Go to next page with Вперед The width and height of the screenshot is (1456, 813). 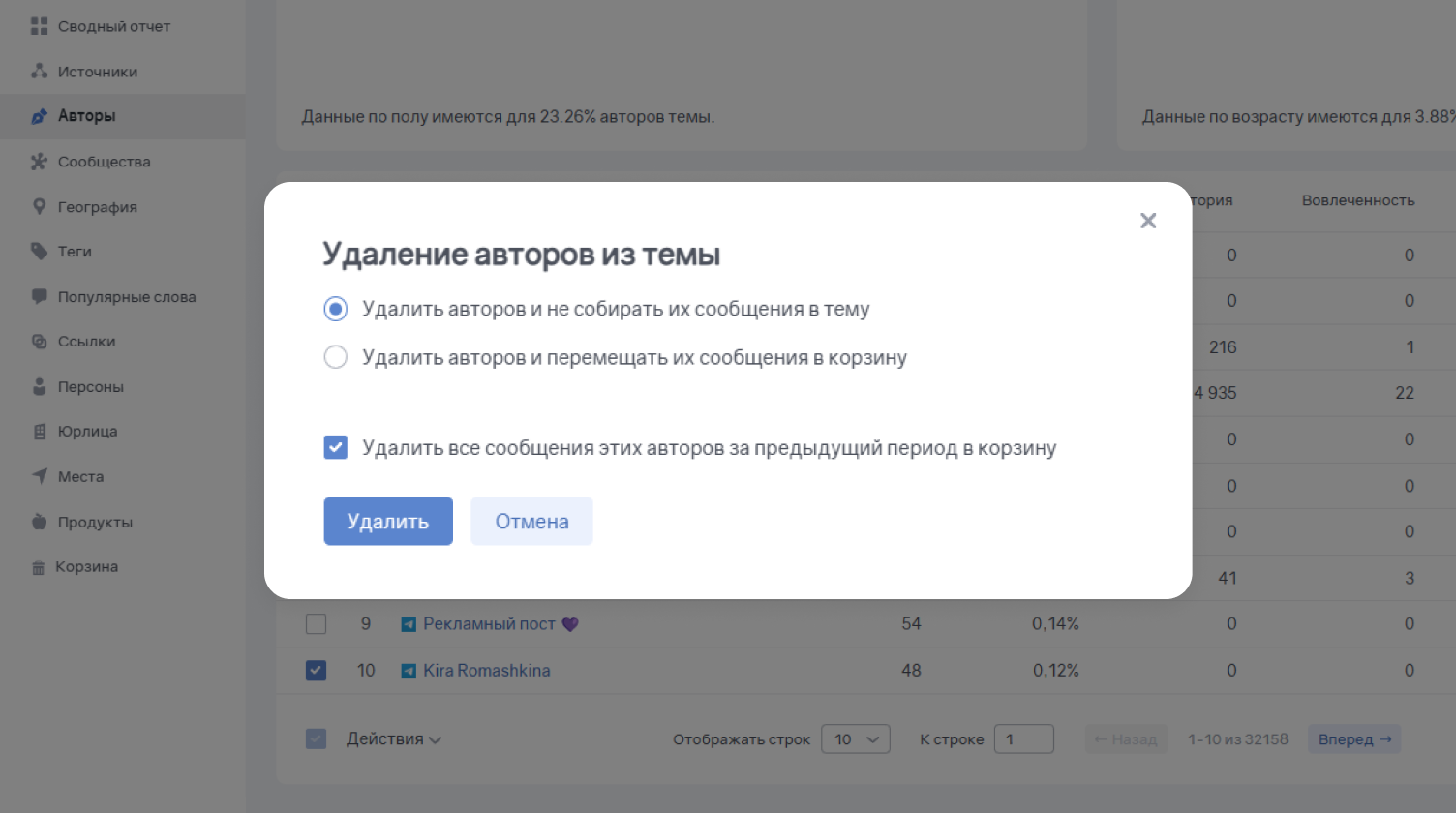point(1354,739)
